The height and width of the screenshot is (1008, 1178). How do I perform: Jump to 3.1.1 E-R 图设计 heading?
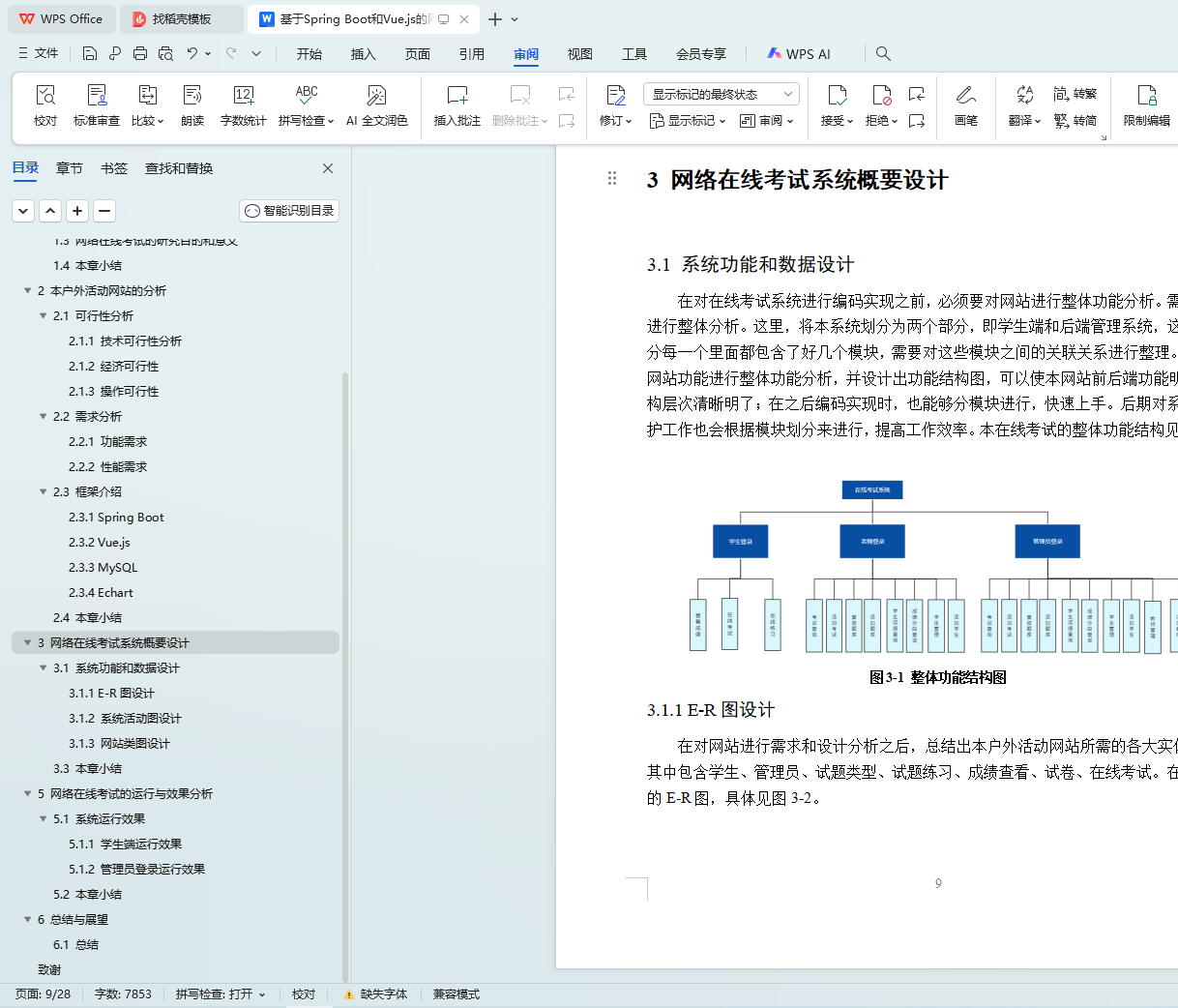click(x=111, y=693)
